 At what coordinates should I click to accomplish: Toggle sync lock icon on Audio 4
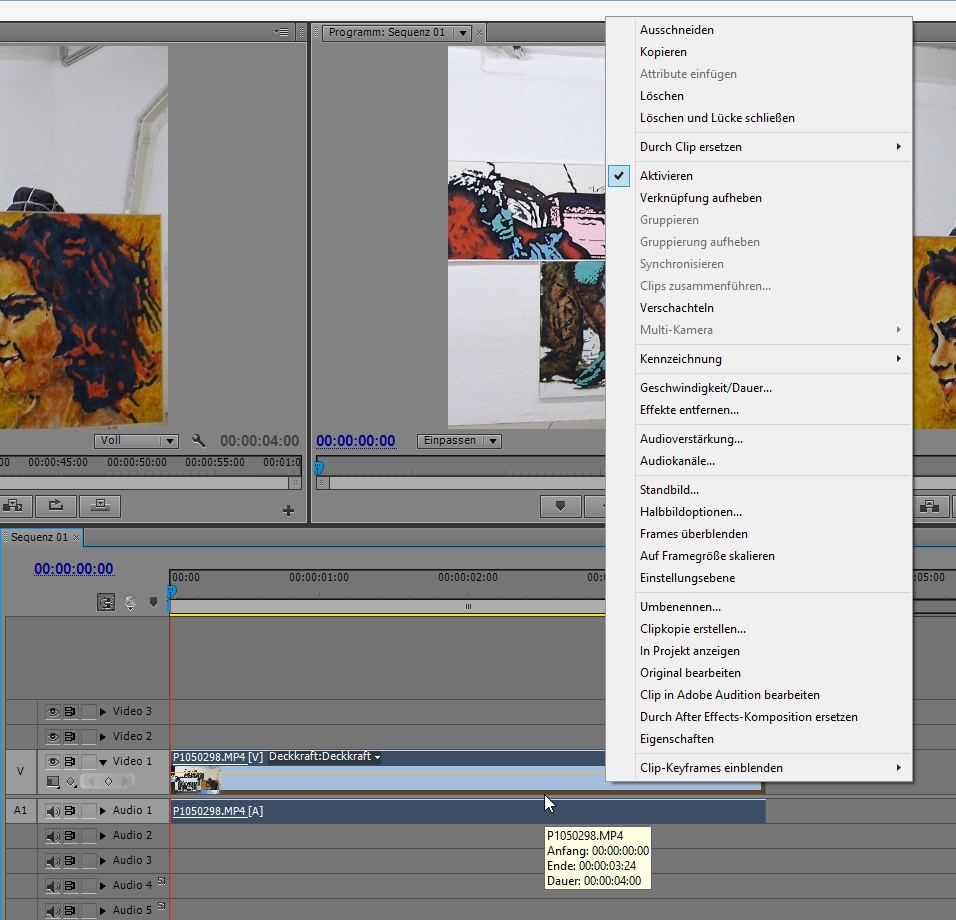point(70,886)
